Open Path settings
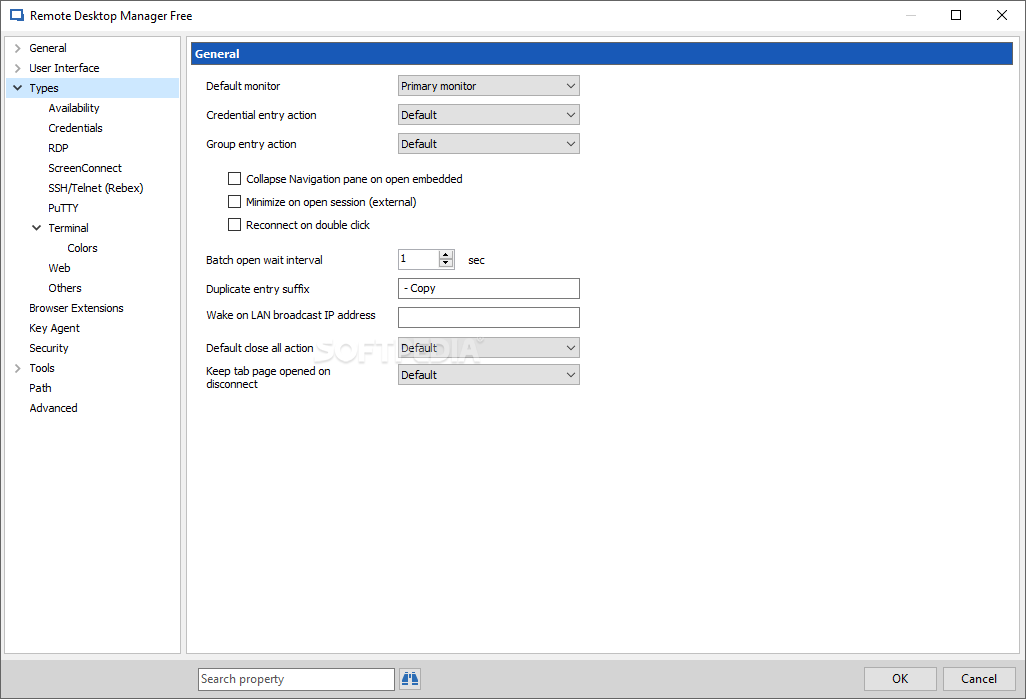Viewport: 1026px width, 699px height. coord(40,388)
